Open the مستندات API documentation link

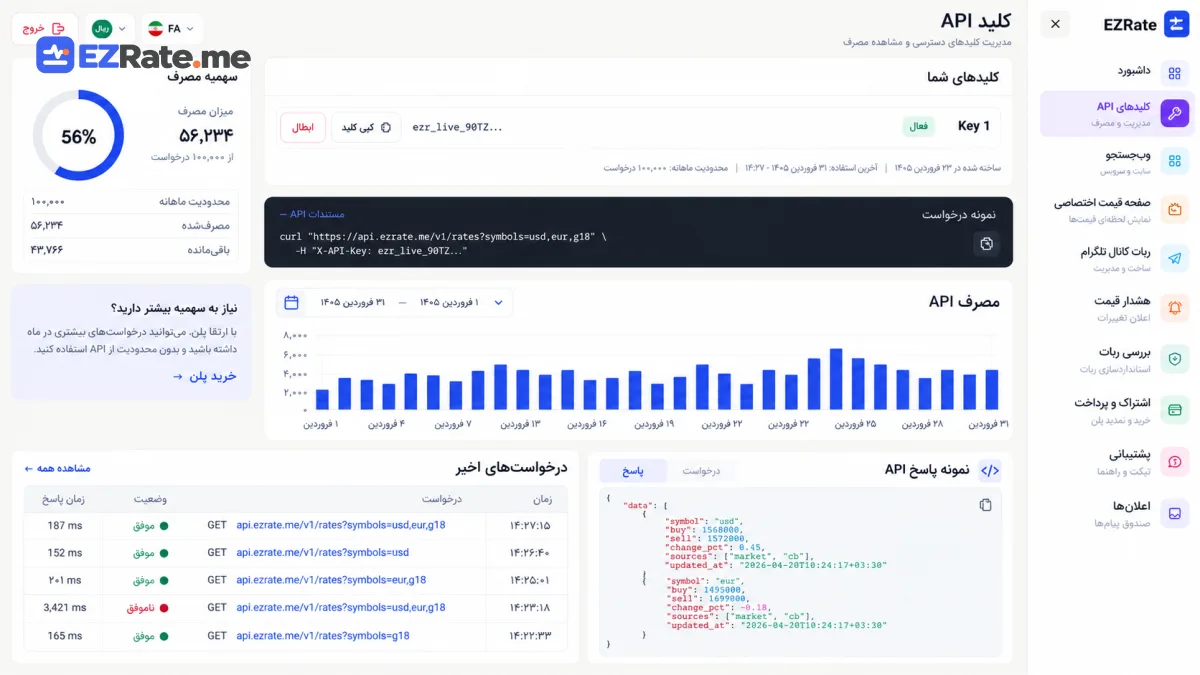312,214
